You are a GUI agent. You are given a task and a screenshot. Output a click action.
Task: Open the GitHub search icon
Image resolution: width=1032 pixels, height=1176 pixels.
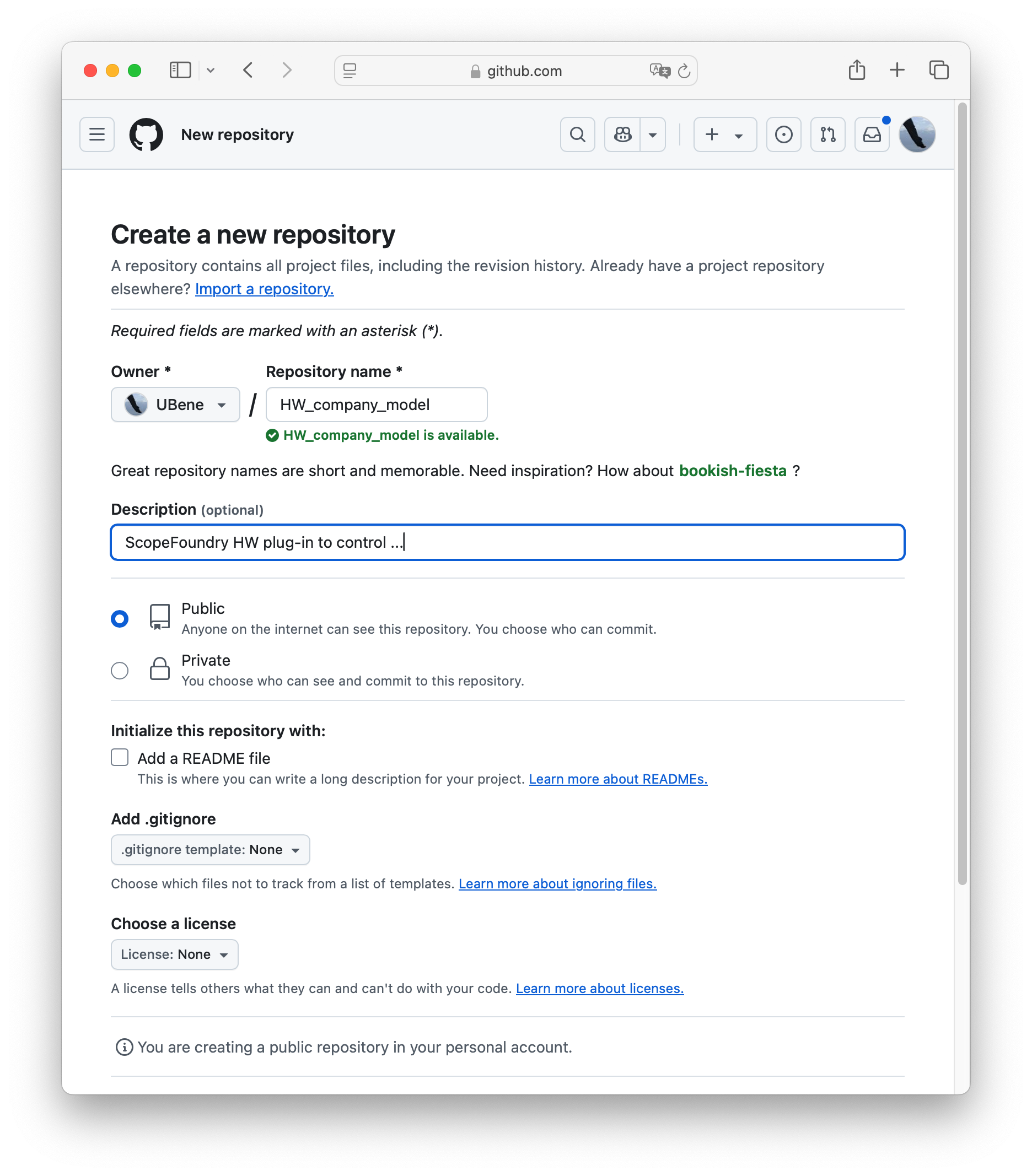pyautogui.click(x=577, y=134)
